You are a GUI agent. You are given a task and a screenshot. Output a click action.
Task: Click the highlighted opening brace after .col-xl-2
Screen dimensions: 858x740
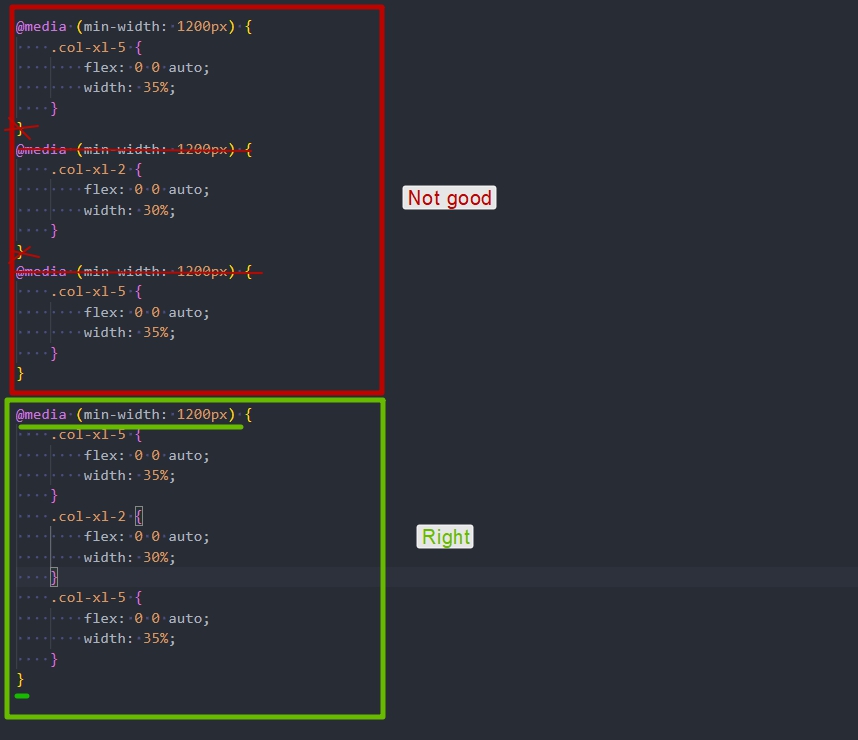coord(139,516)
